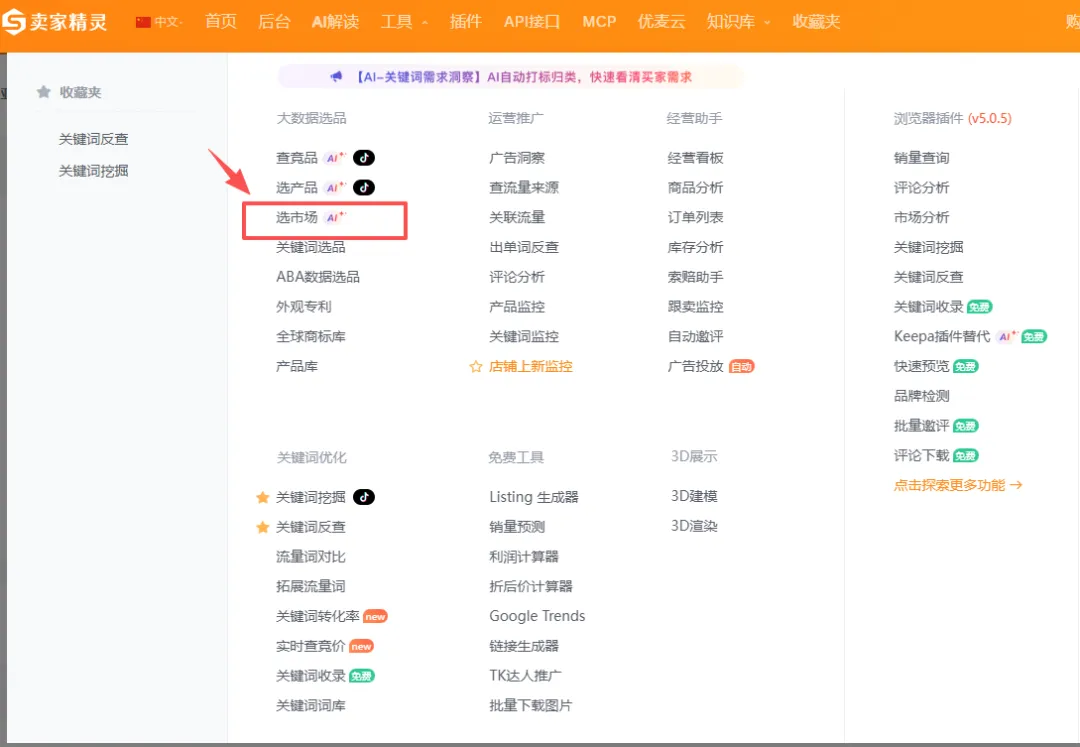The width and height of the screenshot is (1080, 747).
Task: Open 流量词对比
Action: [310, 557]
